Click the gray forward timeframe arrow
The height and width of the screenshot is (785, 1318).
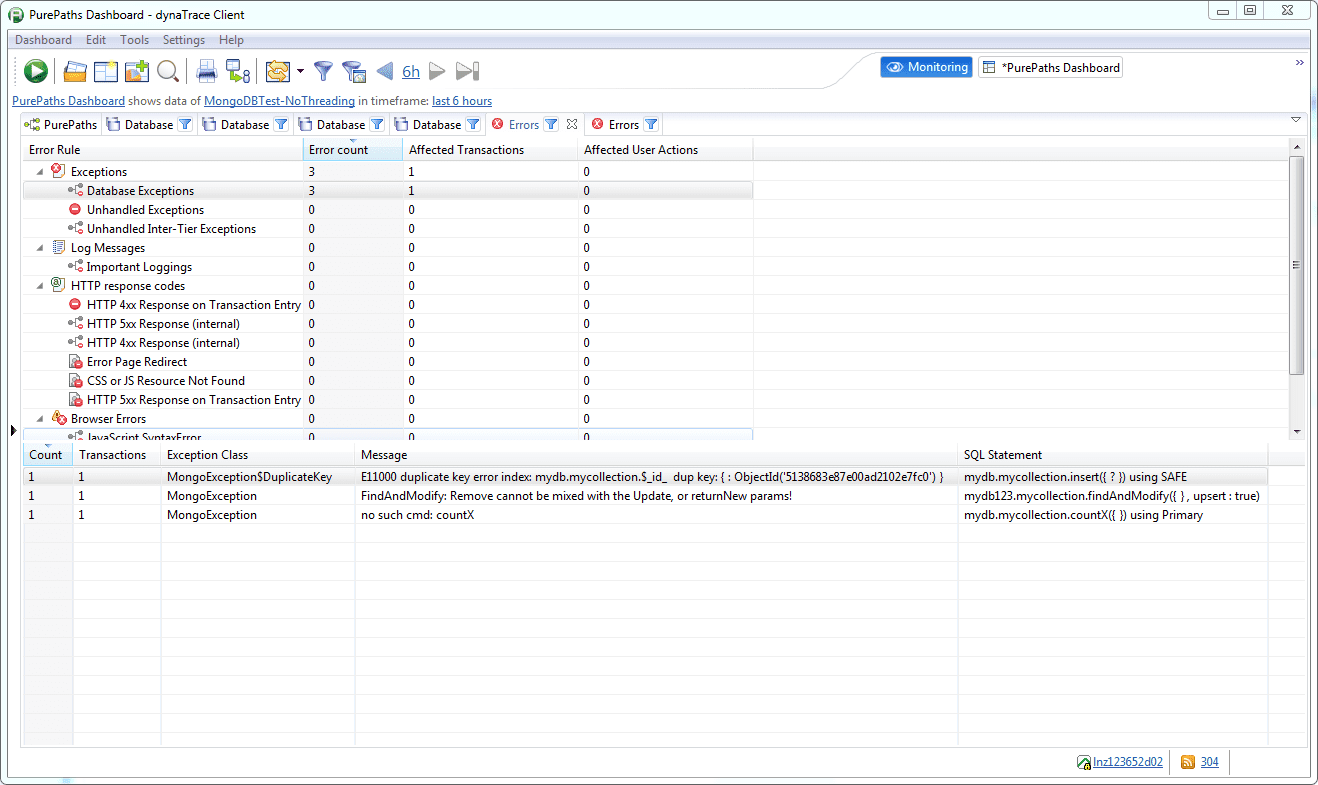click(x=437, y=71)
